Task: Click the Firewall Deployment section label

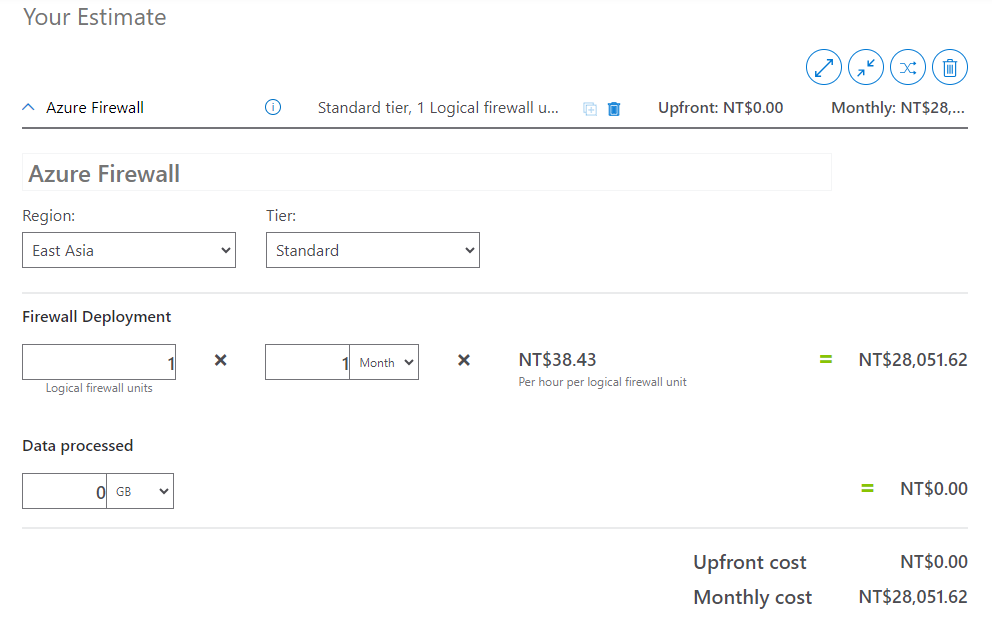Action: point(97,316)
